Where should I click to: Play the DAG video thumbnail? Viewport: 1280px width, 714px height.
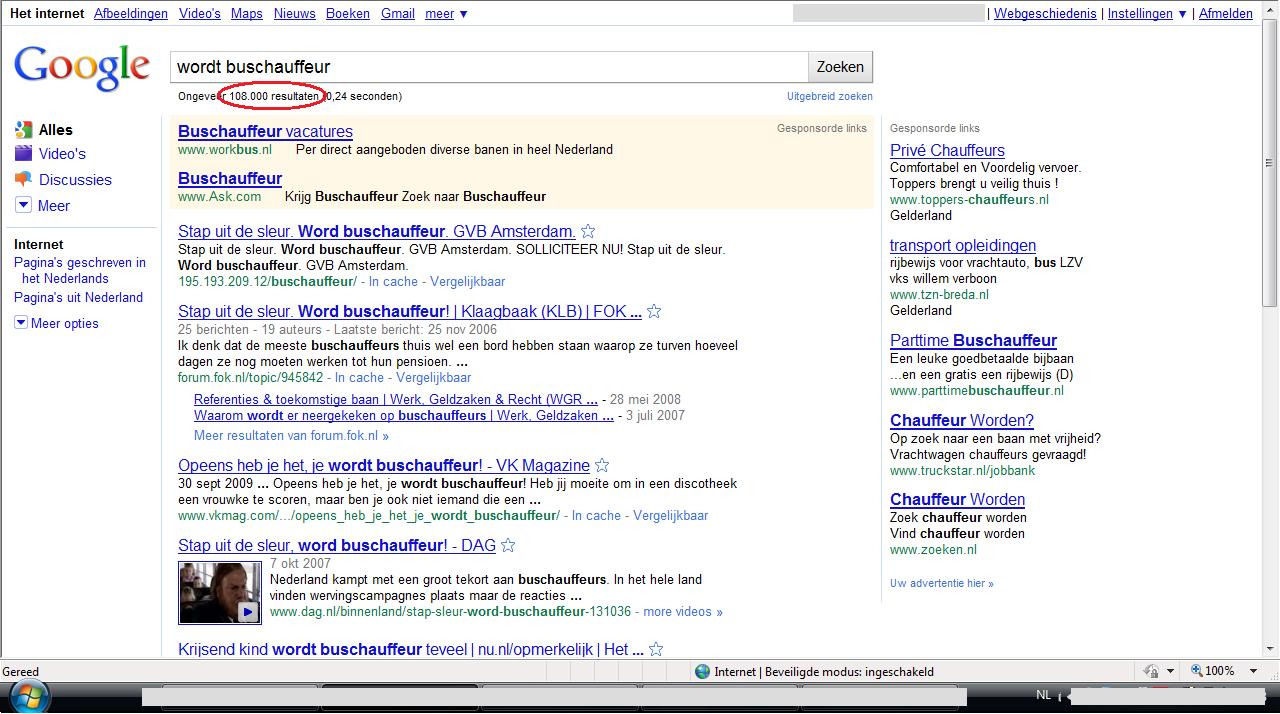[x=220, y=593]
